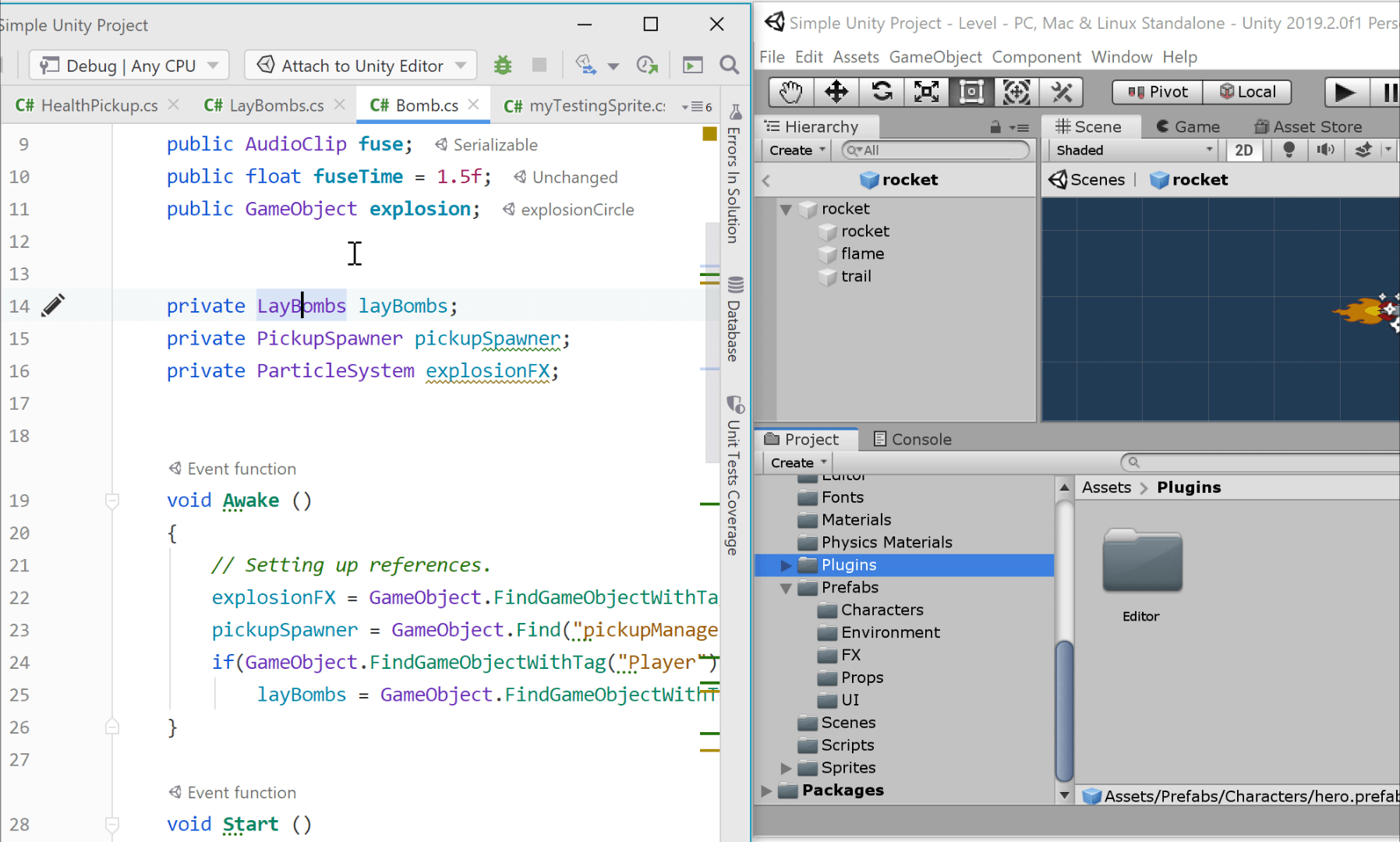The image size is (1400, 842).
Task: Open the GameObject menu
Action: 935,56
